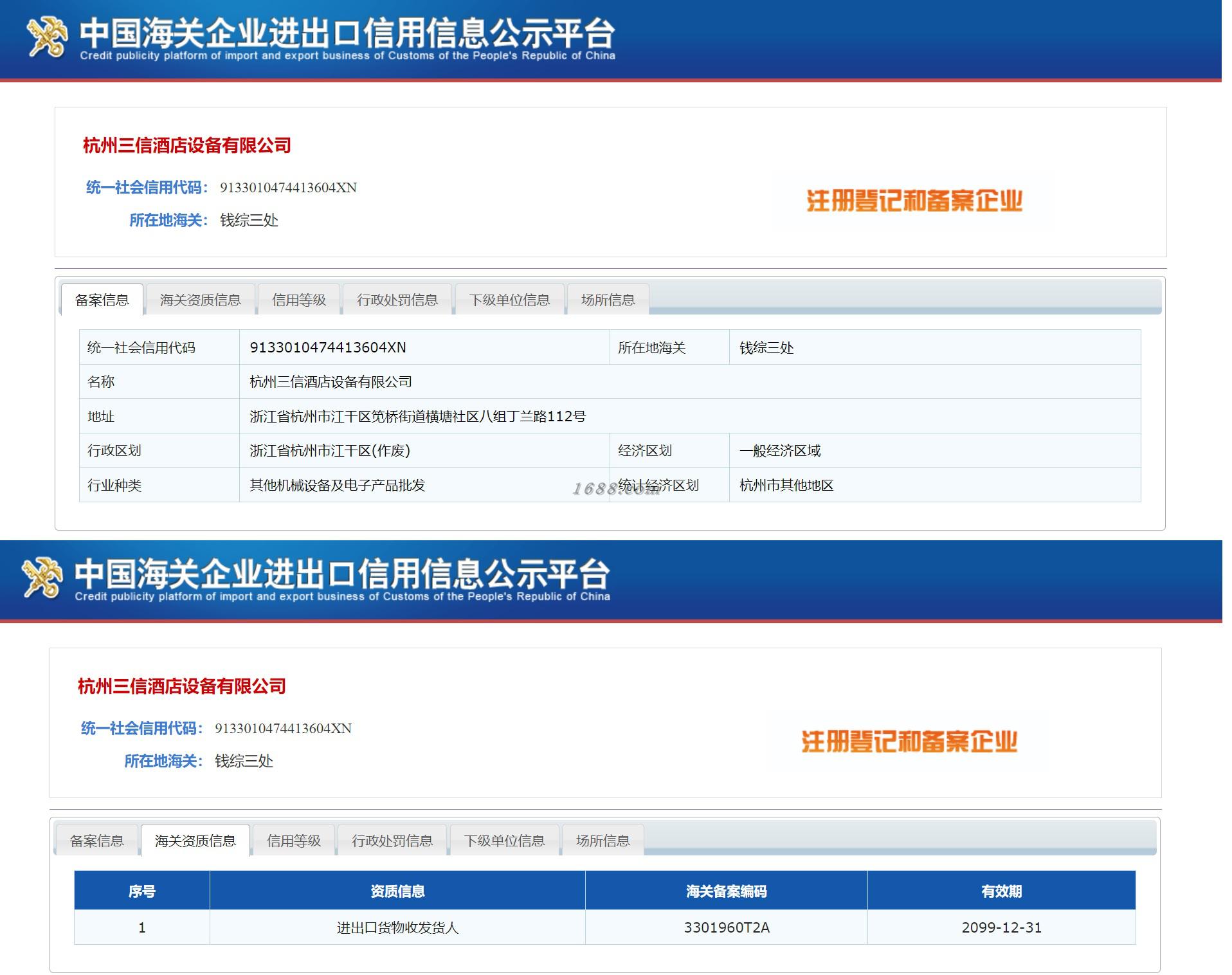Click the blue 所在地海关 label in the lower page header card

[164, 761]
